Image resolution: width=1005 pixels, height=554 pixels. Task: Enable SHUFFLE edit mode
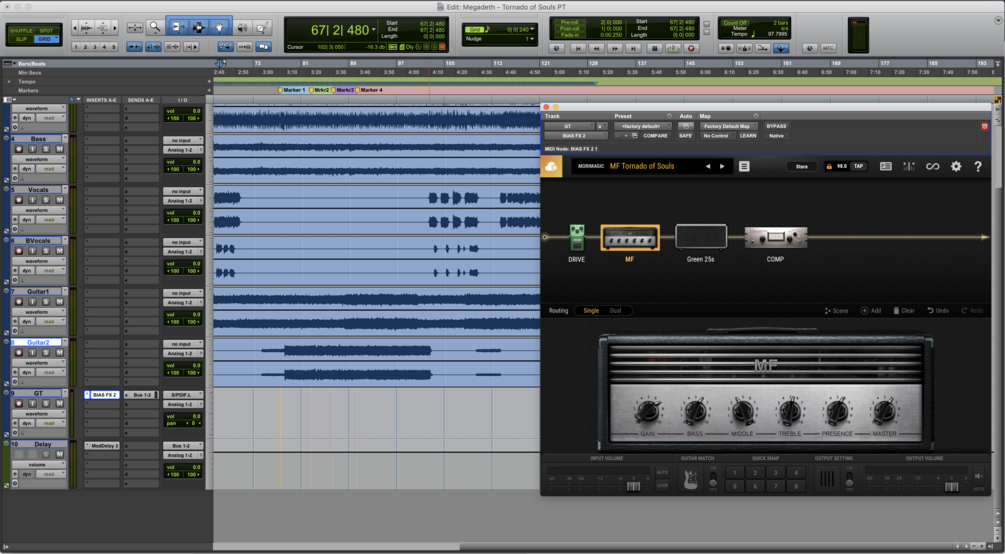pos(21,30)
